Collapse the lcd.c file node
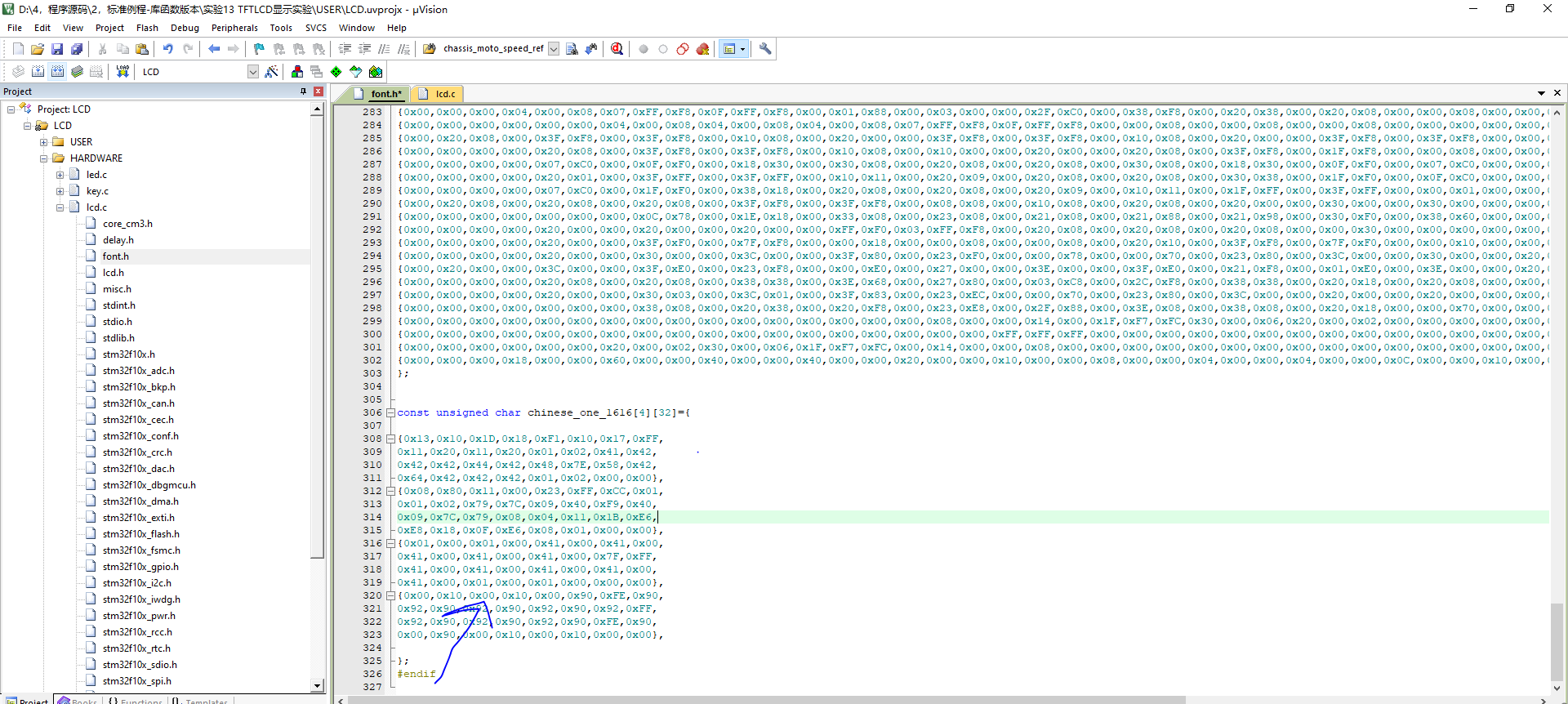Image resolution: width=1568 pixels, height=704 pixels. pos(60,207)
